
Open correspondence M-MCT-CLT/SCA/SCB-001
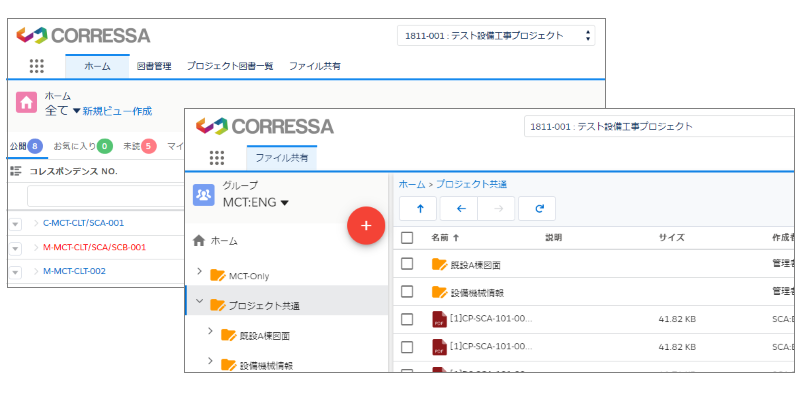[x=94, y=247]
